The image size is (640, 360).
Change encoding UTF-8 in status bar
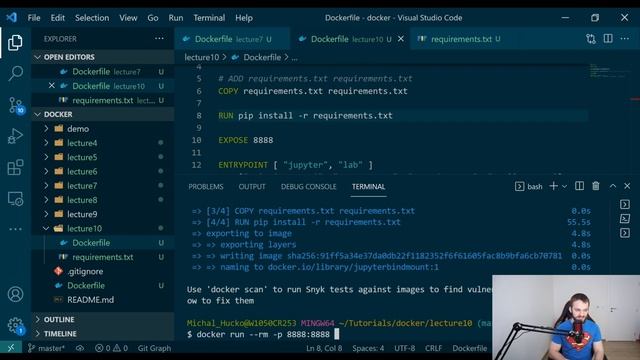coord(404,348)
